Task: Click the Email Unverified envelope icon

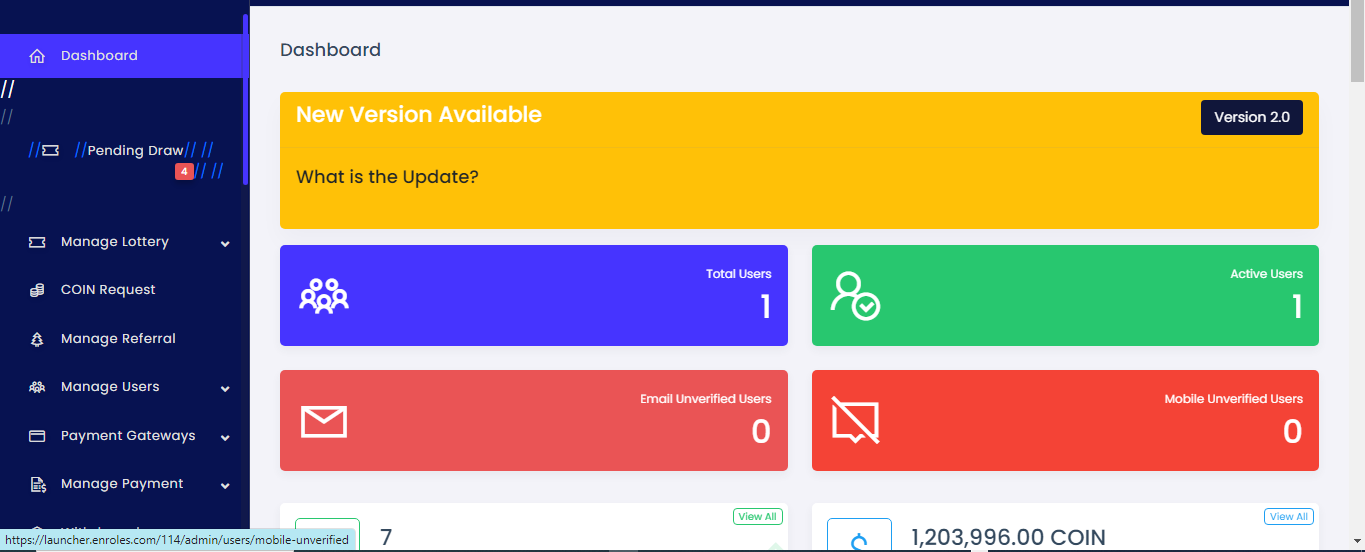Action: point(324,421)
